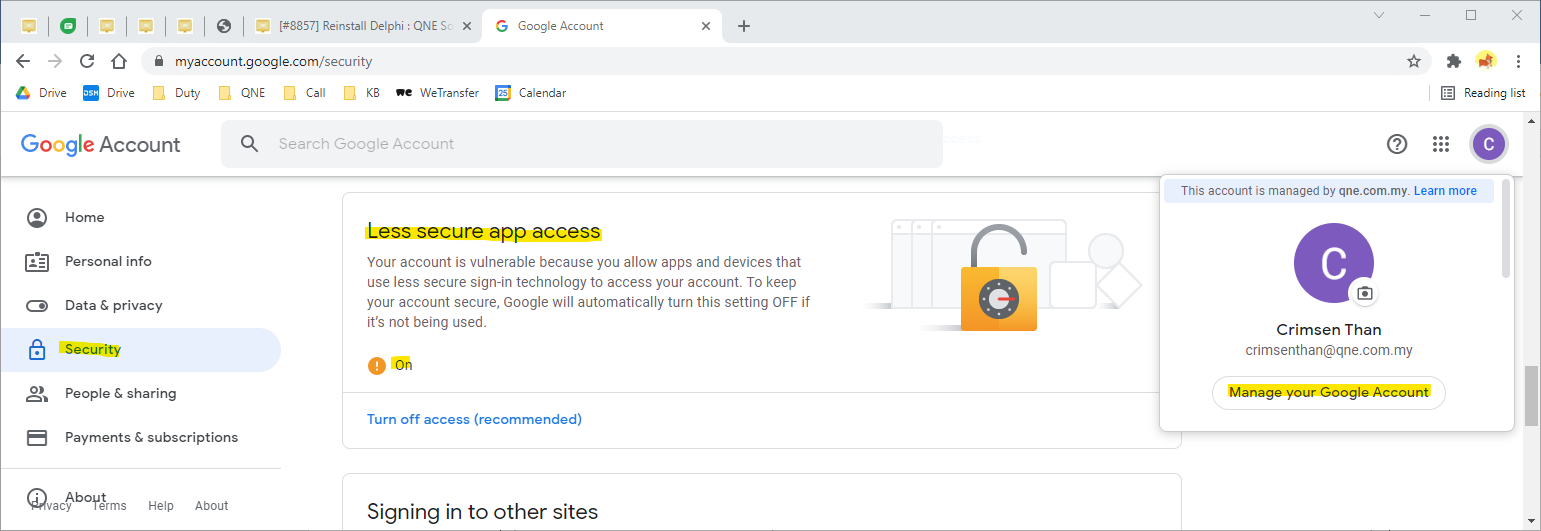This screenshot has width=1541, height=531.
Task: Click the search magnifier icon
Action: [250, 144]
